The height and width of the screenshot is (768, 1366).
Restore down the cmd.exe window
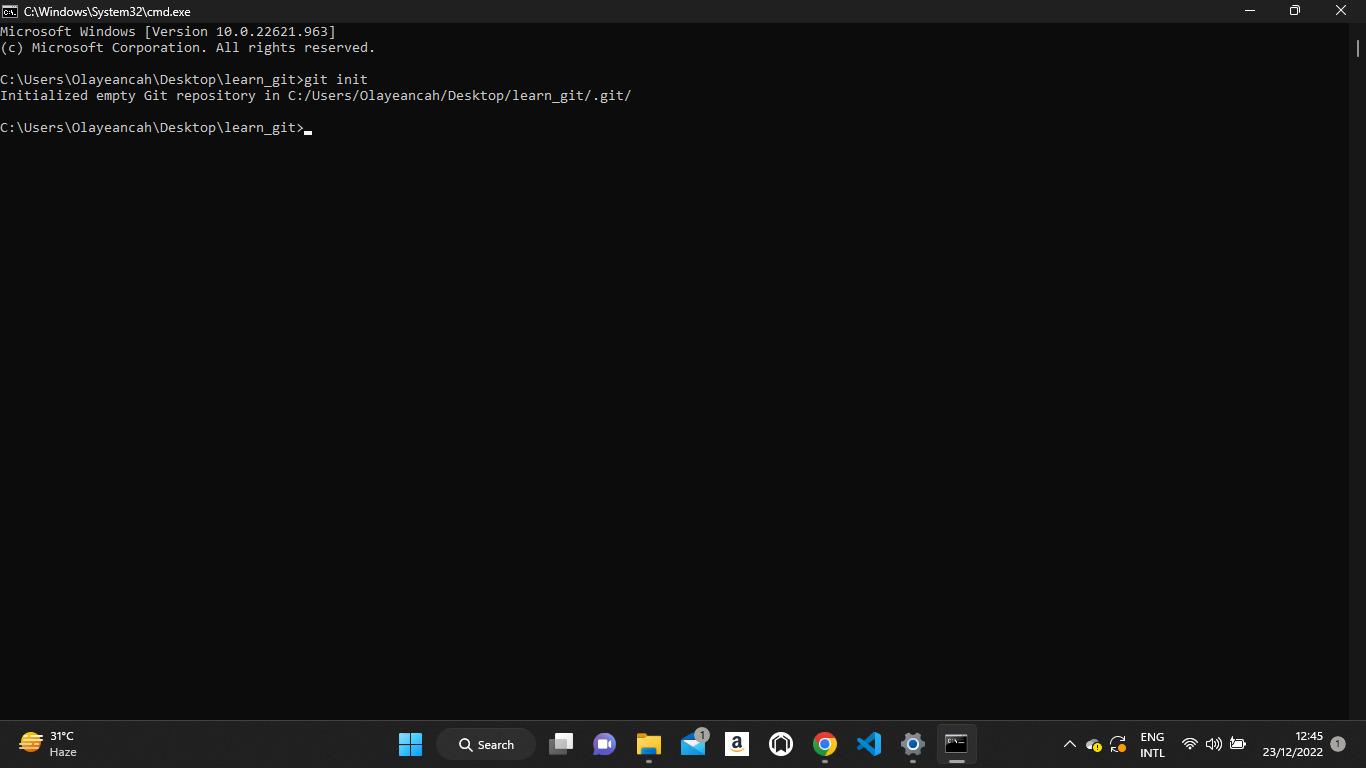click(x=1295, y=11)
